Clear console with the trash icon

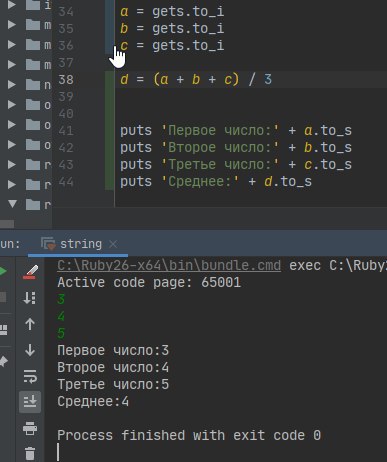click(x=30, y=454)
